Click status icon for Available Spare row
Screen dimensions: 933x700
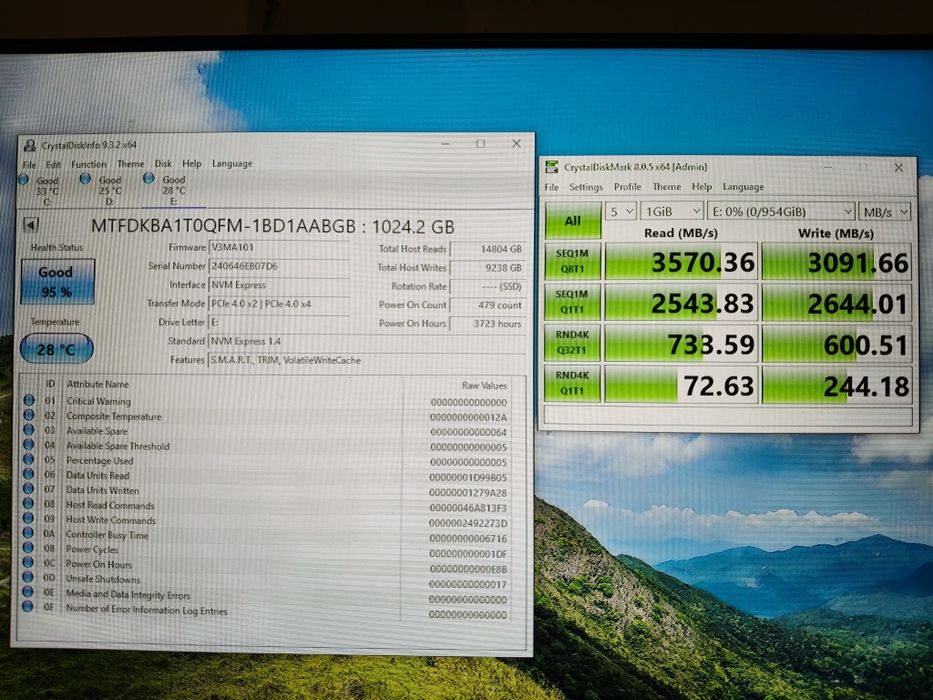(29, 430)
